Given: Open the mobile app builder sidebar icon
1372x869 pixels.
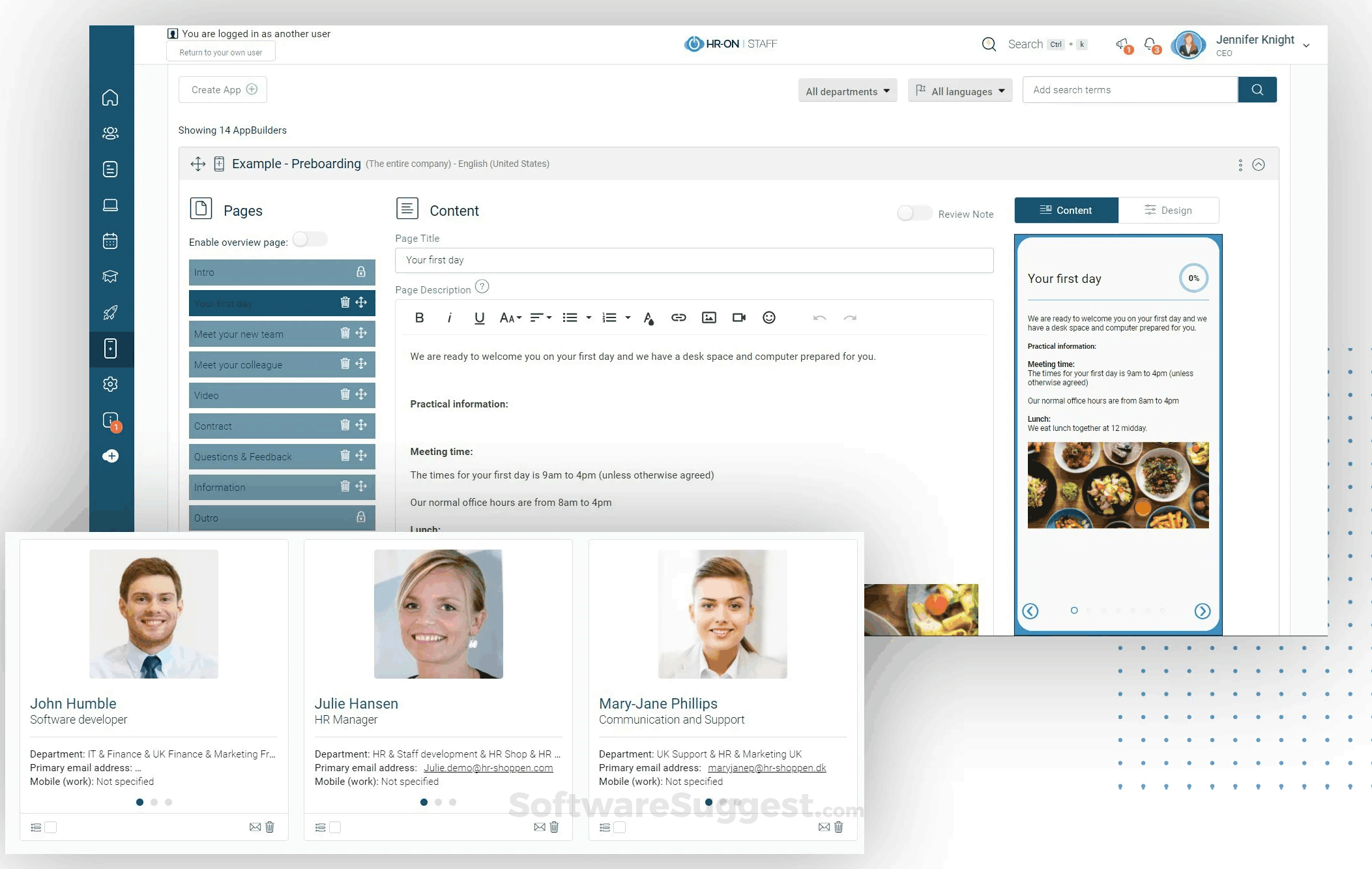Looking at the screenshot, I should [111, 349].
